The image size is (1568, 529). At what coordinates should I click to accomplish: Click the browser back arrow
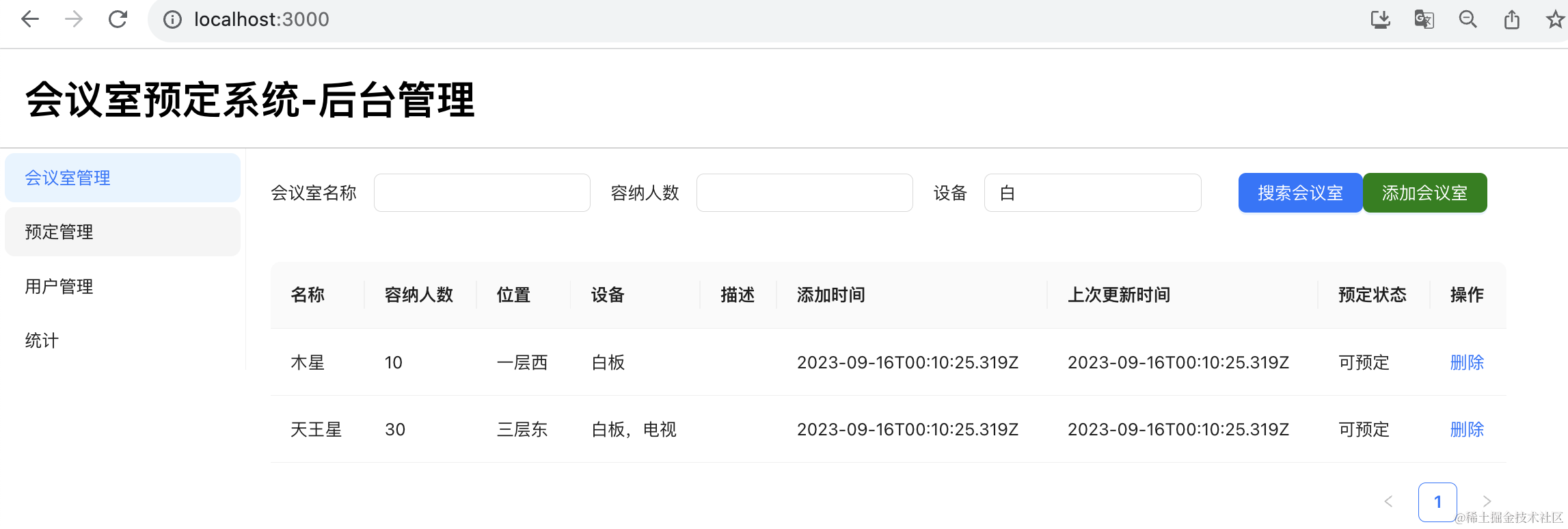pyautogui.click(x=30, y=19)
